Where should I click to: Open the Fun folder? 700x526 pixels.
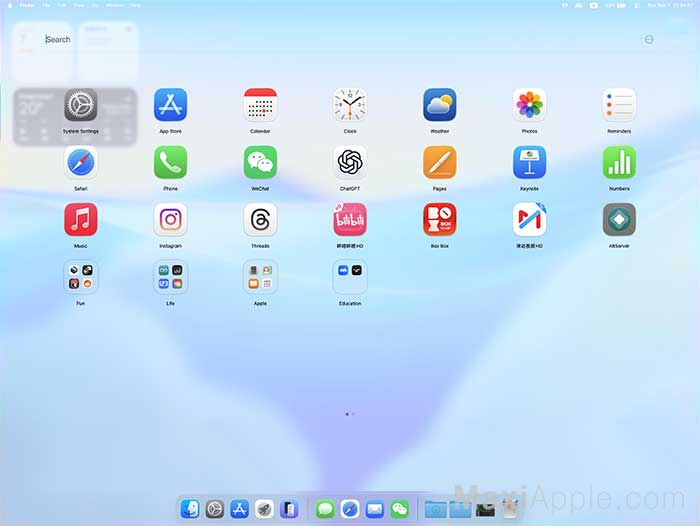click(x=80, y=277)
